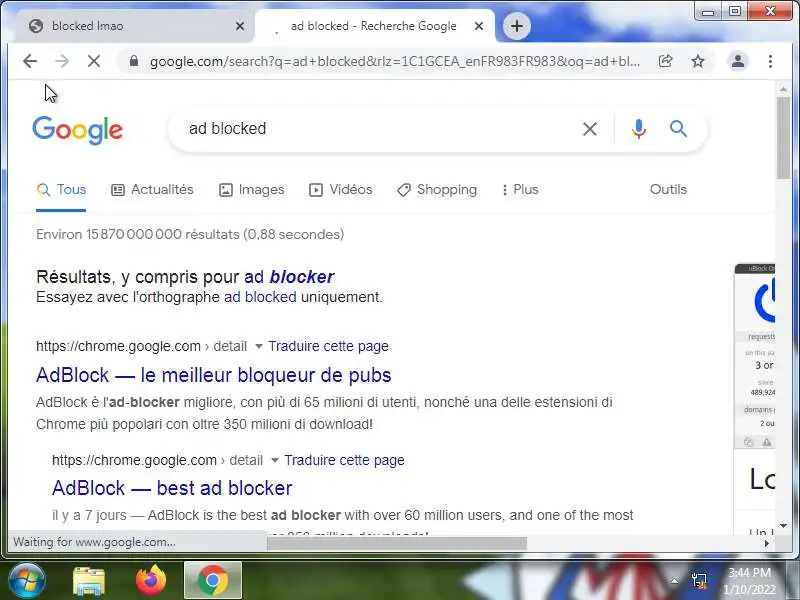Screen dimensions: 800x600
Task: Open the Chrome profile avatar
Action: [x=738, y=61]
